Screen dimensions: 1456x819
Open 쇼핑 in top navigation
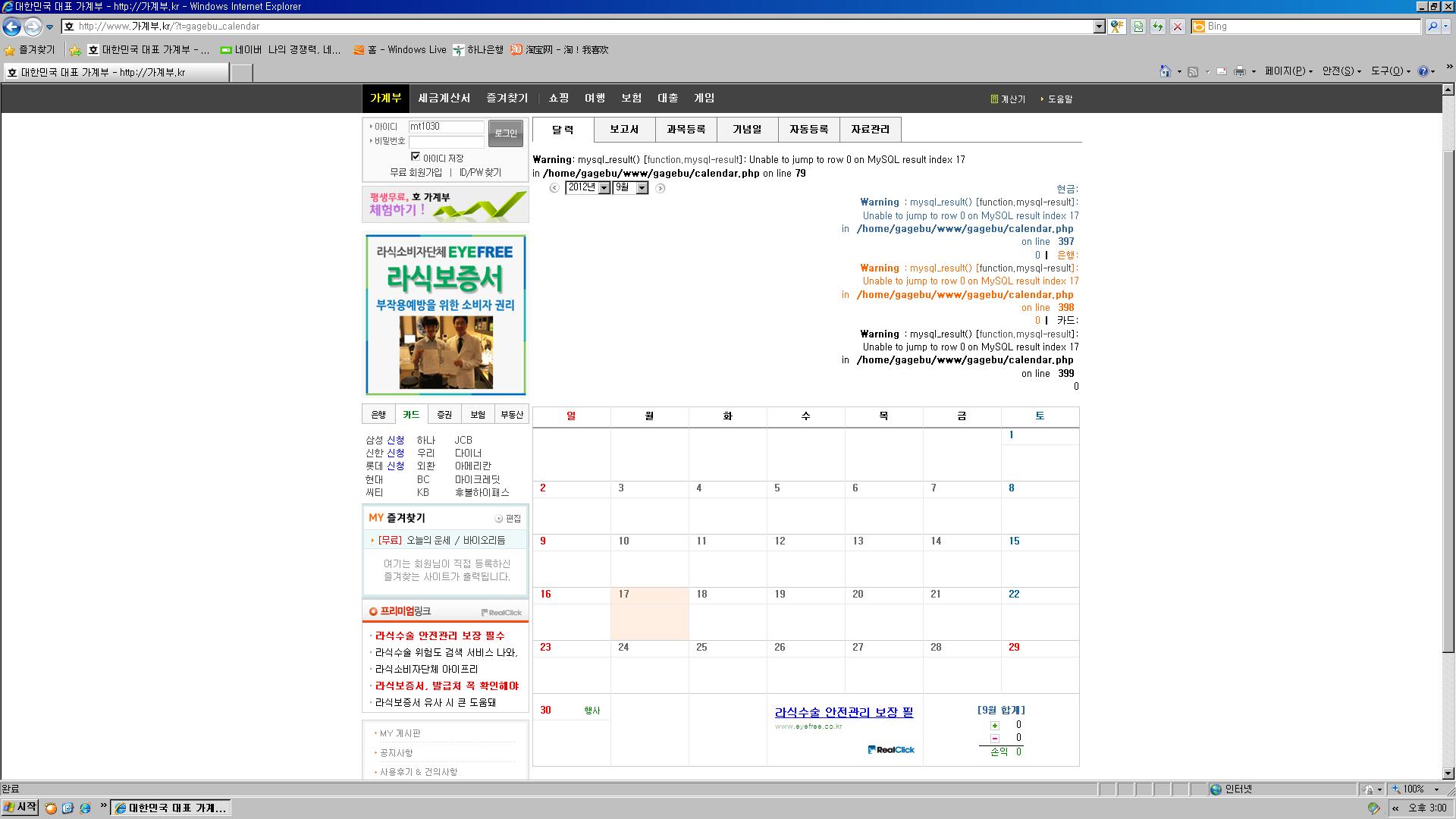[x=558, y=99]
